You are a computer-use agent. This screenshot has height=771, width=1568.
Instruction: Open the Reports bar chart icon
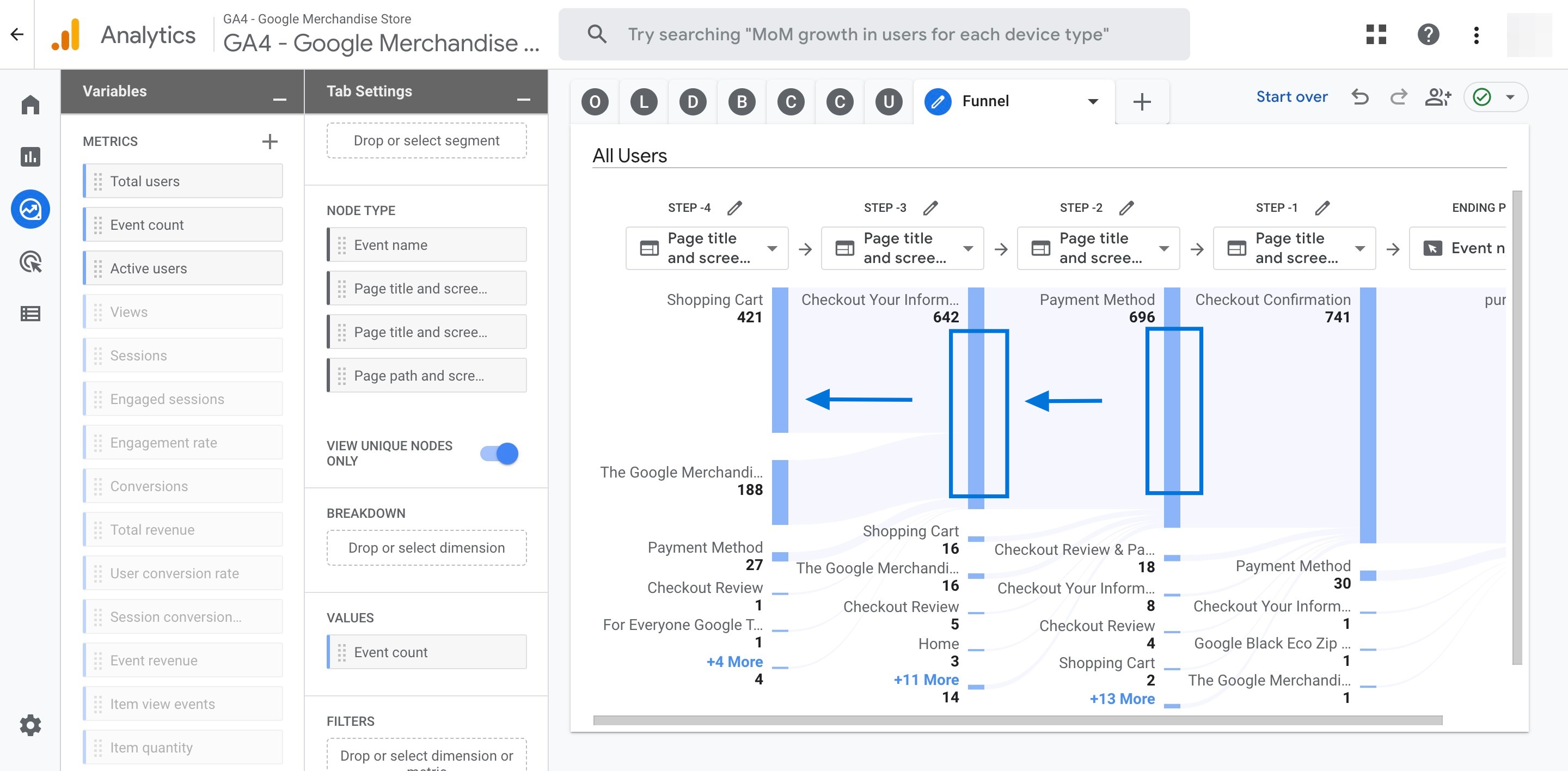tap(30, 157)
